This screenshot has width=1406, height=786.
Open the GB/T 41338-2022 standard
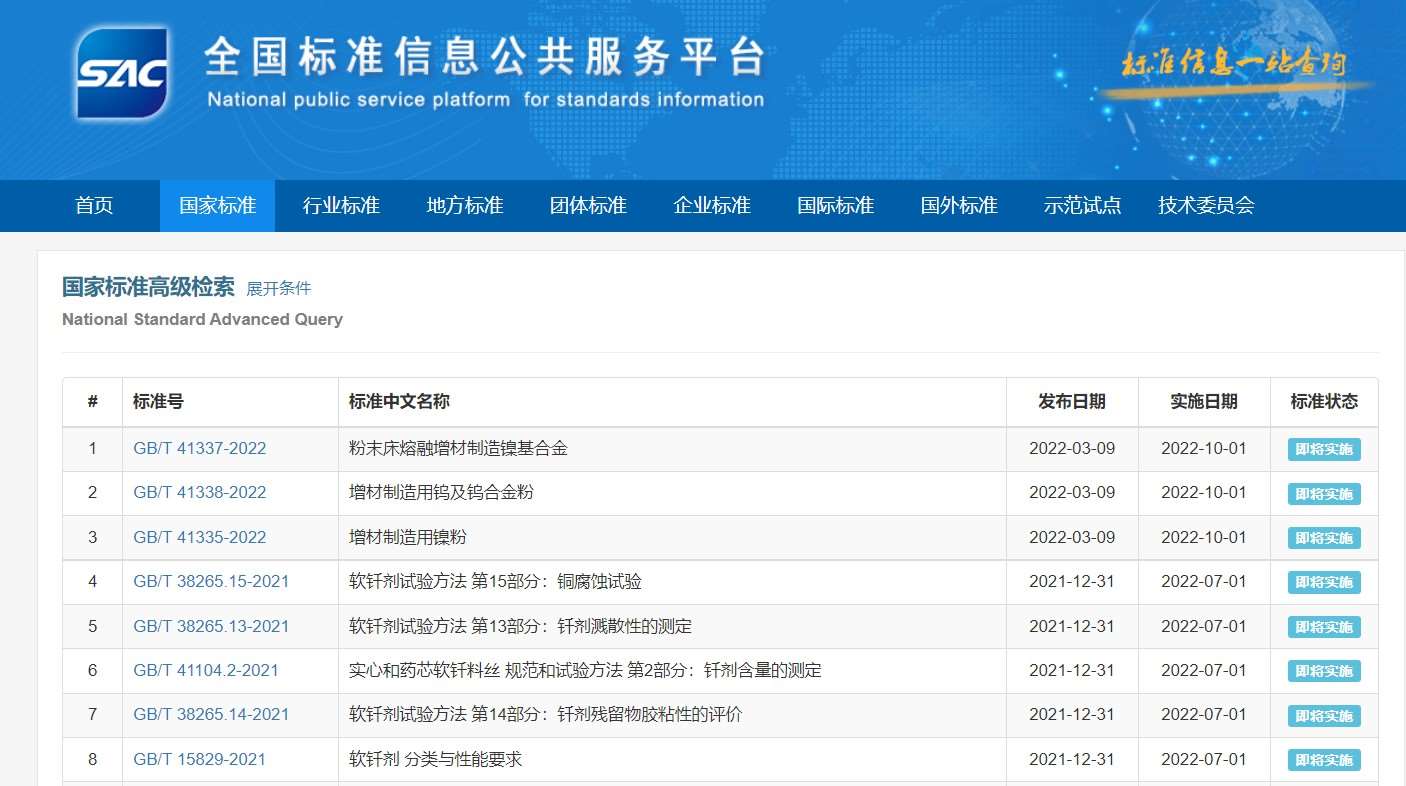tap(200, 493)
